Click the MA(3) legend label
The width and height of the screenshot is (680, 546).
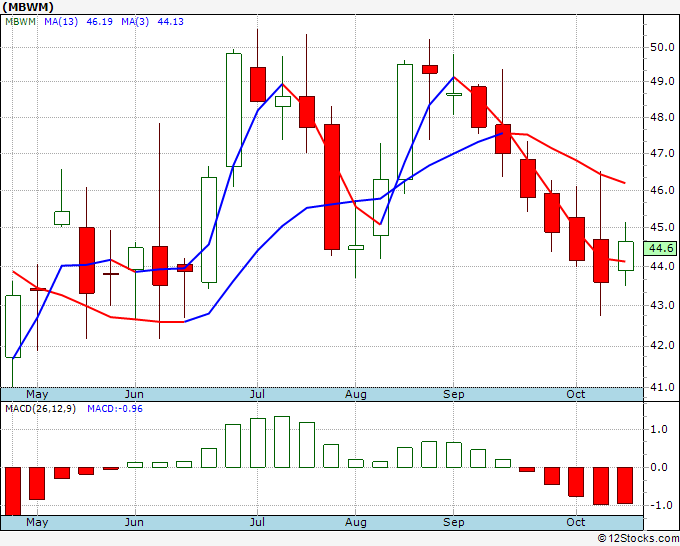pos(135,22)
